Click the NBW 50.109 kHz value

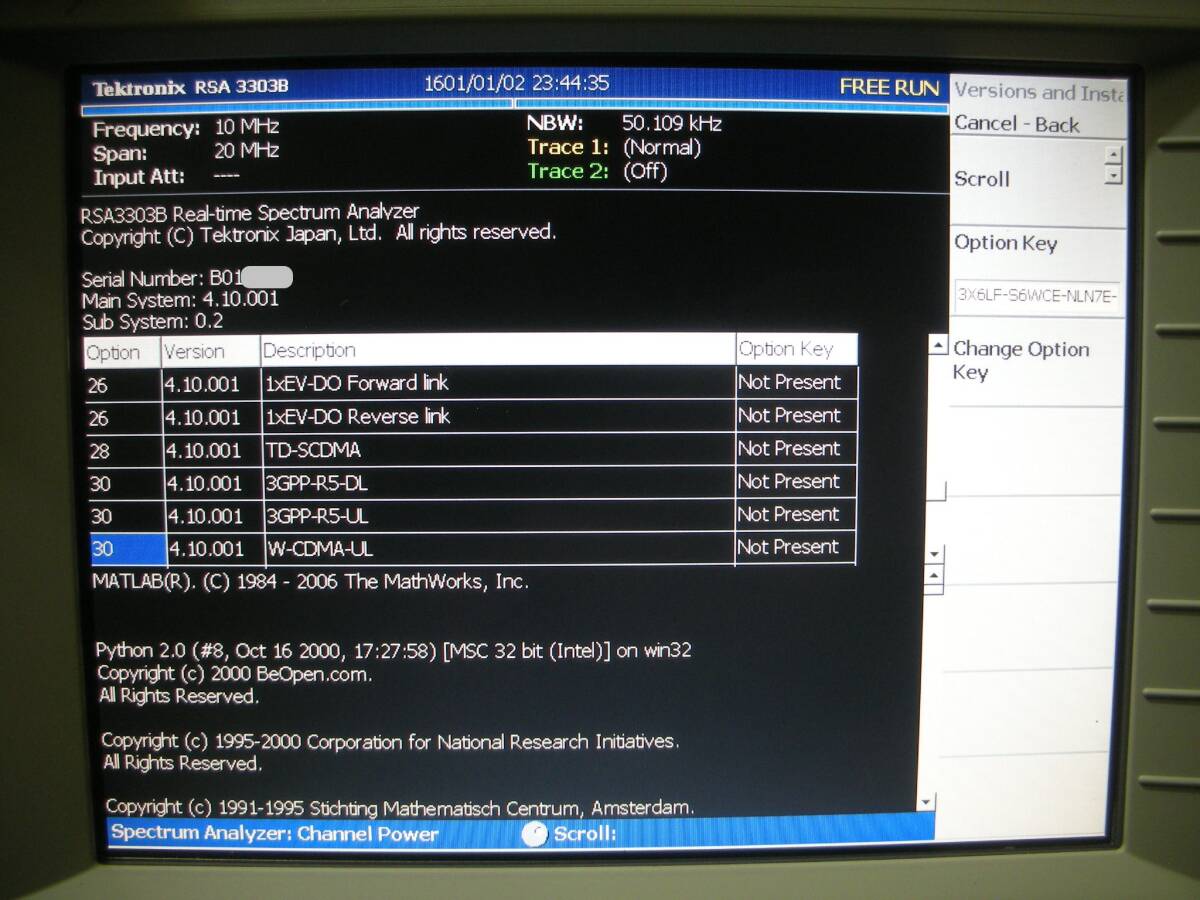671,124
